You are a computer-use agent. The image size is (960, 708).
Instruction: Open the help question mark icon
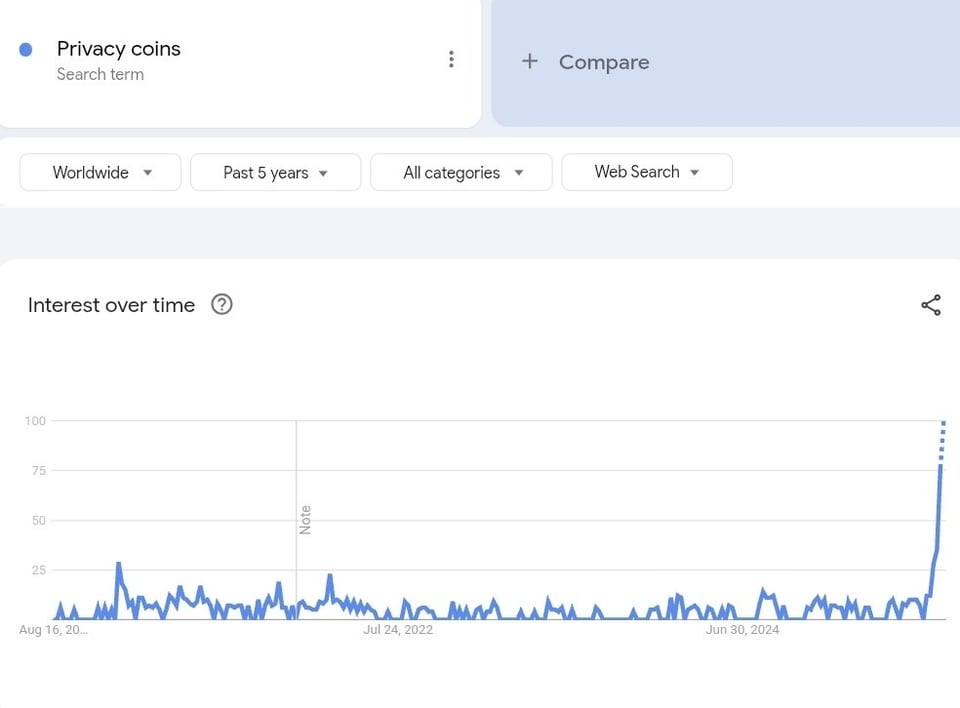(x=222, y=304)
